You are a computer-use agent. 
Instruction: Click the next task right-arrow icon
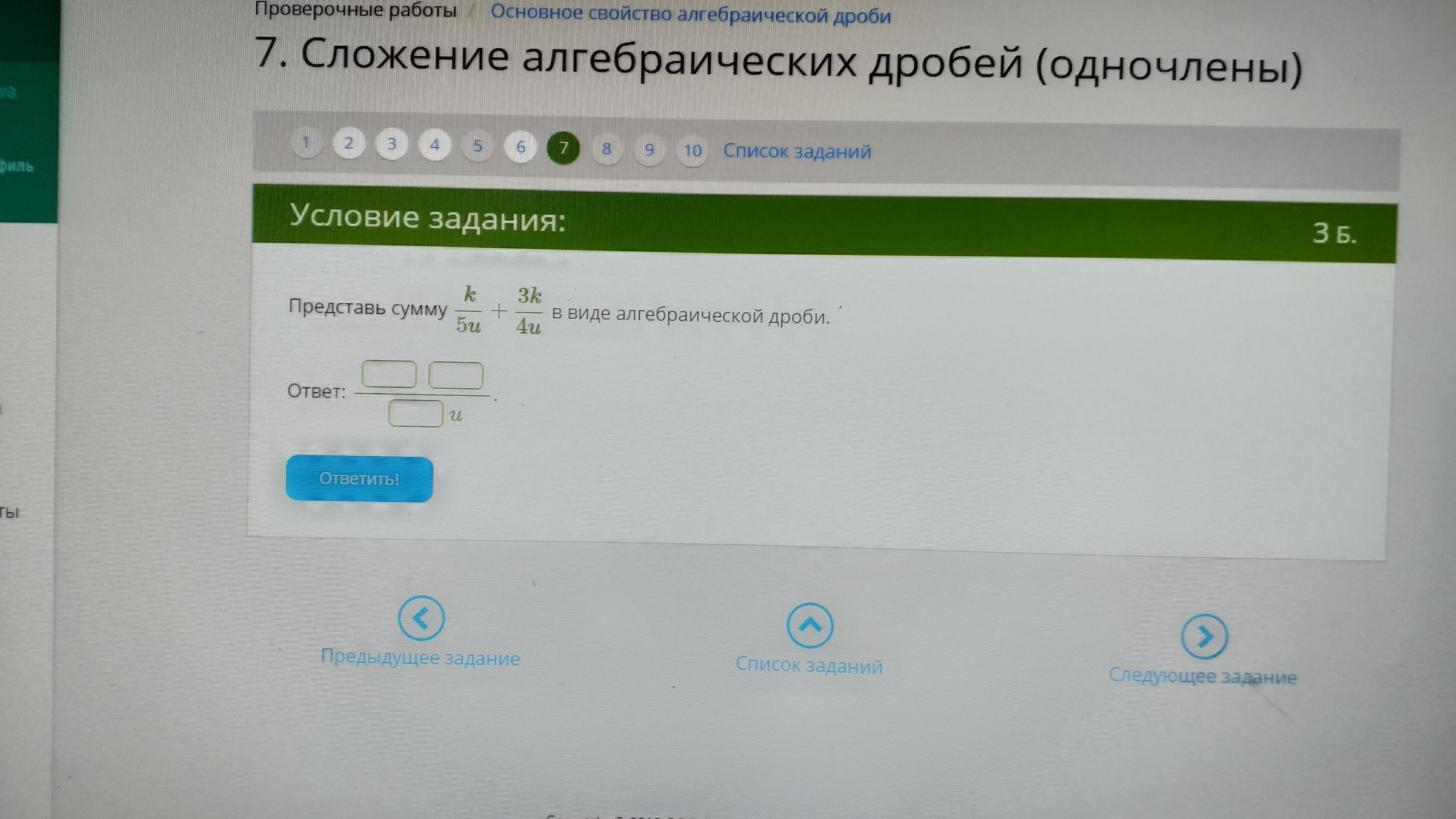pos(1204,636)
